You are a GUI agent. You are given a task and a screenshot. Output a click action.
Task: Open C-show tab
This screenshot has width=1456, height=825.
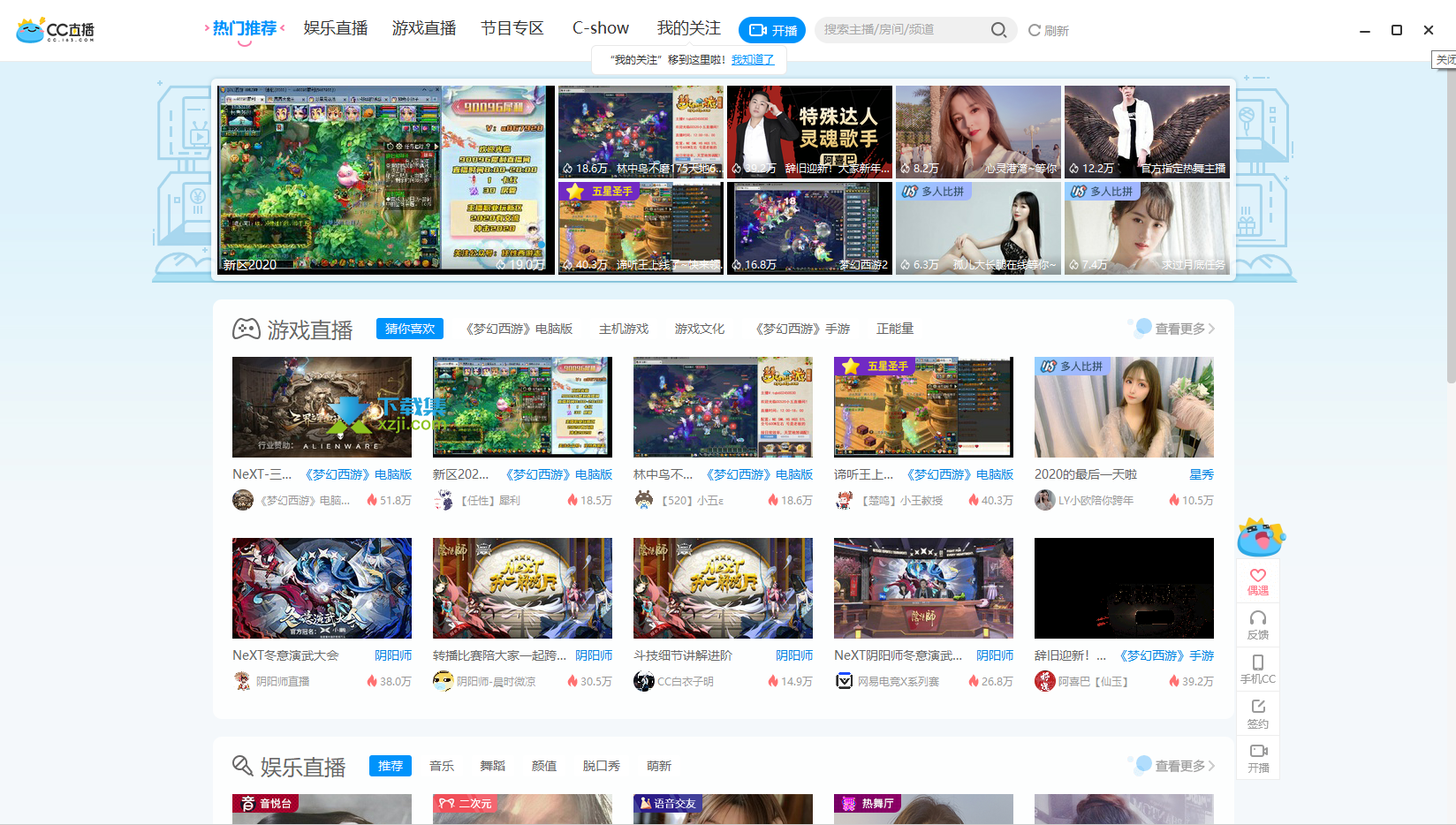(x=601, y=28)
